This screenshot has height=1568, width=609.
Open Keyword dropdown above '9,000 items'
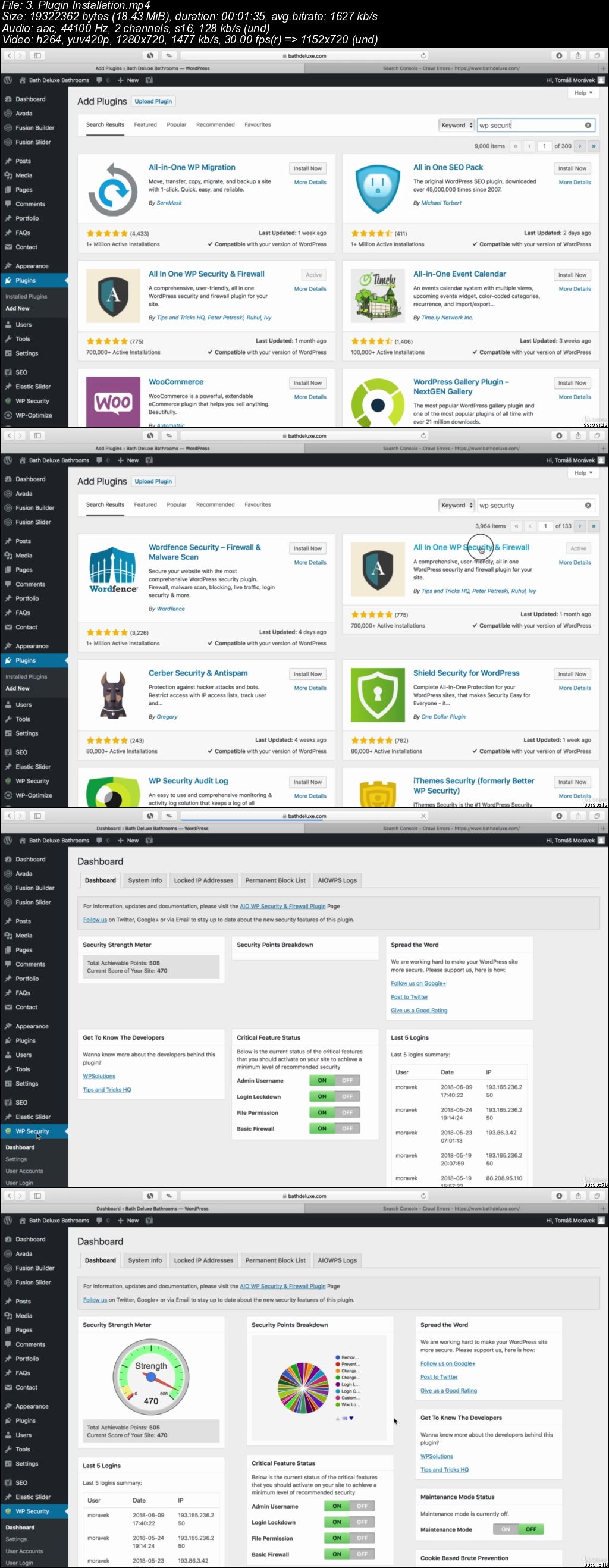(x=456, y=126)
